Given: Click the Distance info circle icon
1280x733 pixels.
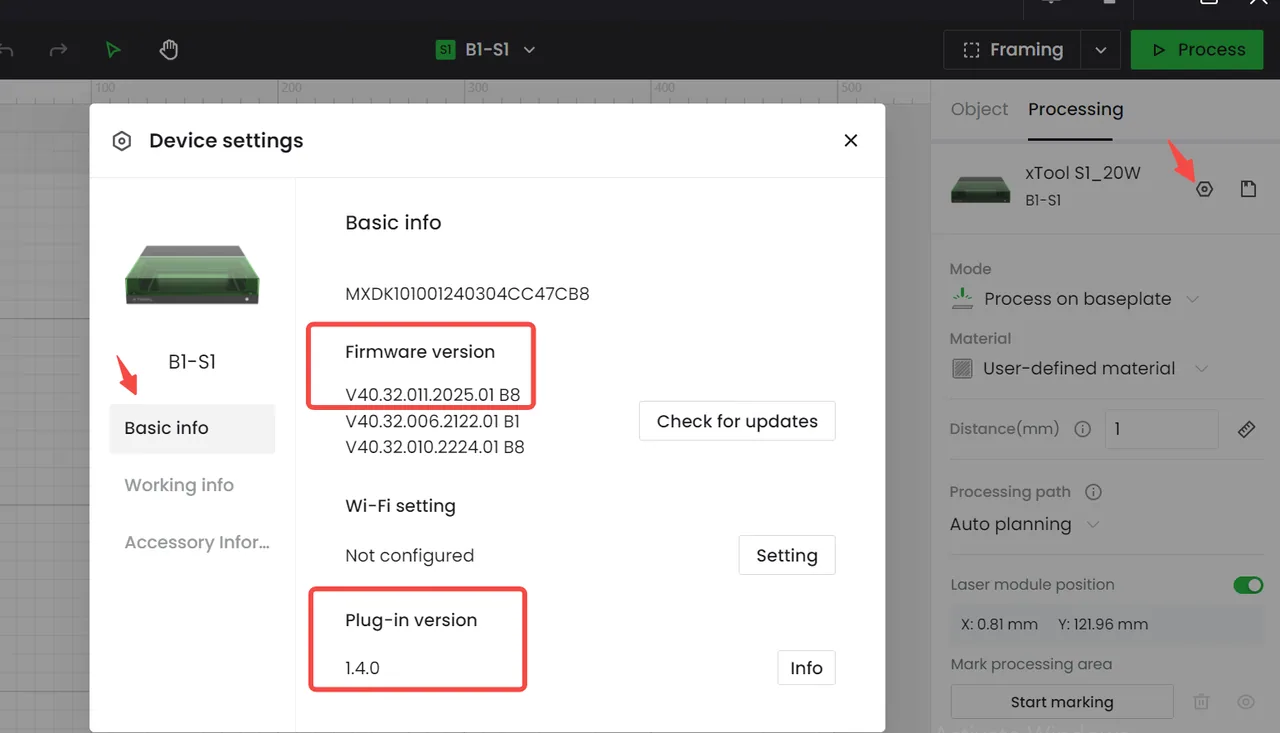Looking at the screenshot, I should point(1082,429).
